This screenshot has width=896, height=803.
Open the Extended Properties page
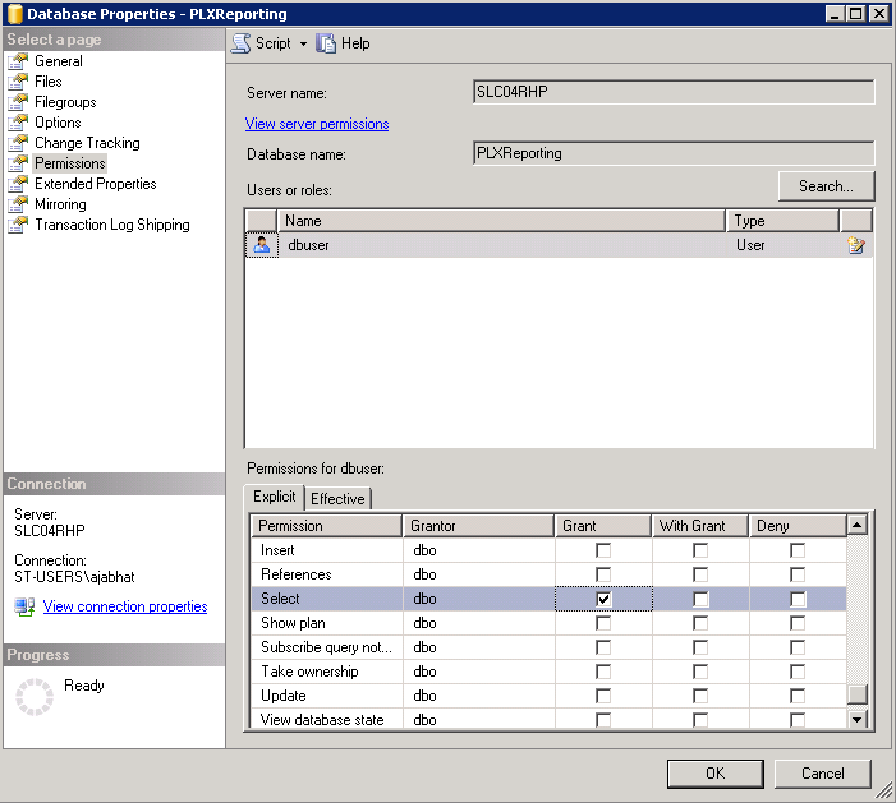(95, 184)
